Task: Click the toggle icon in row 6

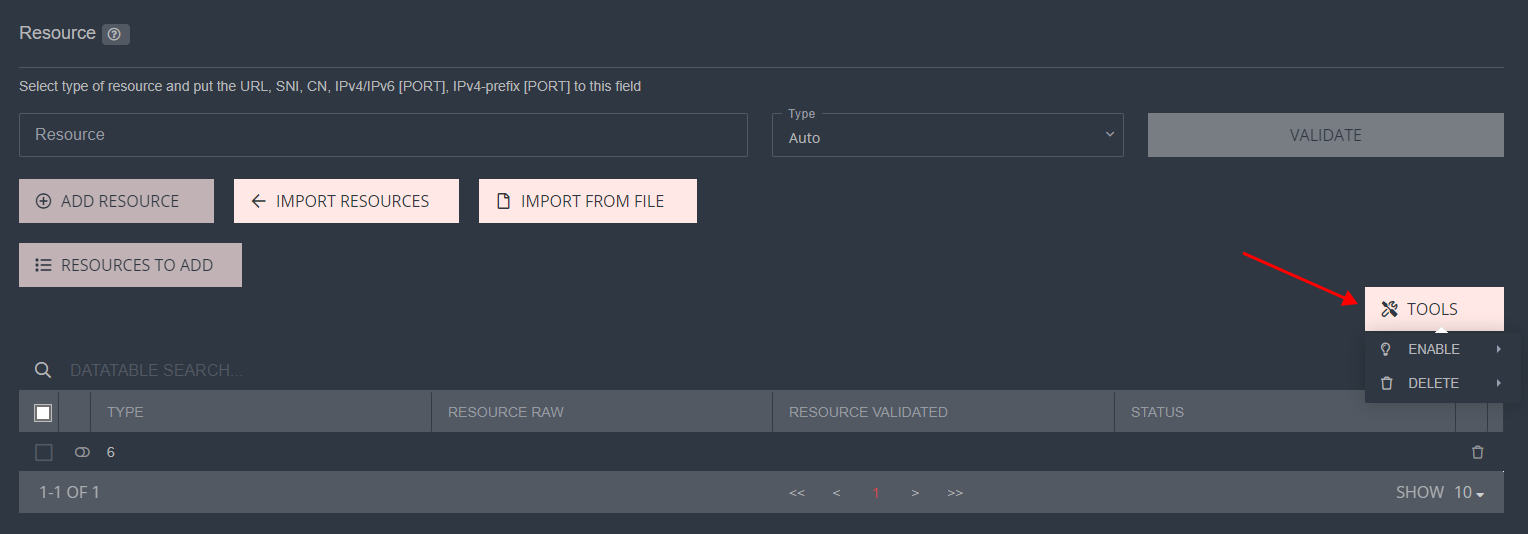Action: coord(82,452)
